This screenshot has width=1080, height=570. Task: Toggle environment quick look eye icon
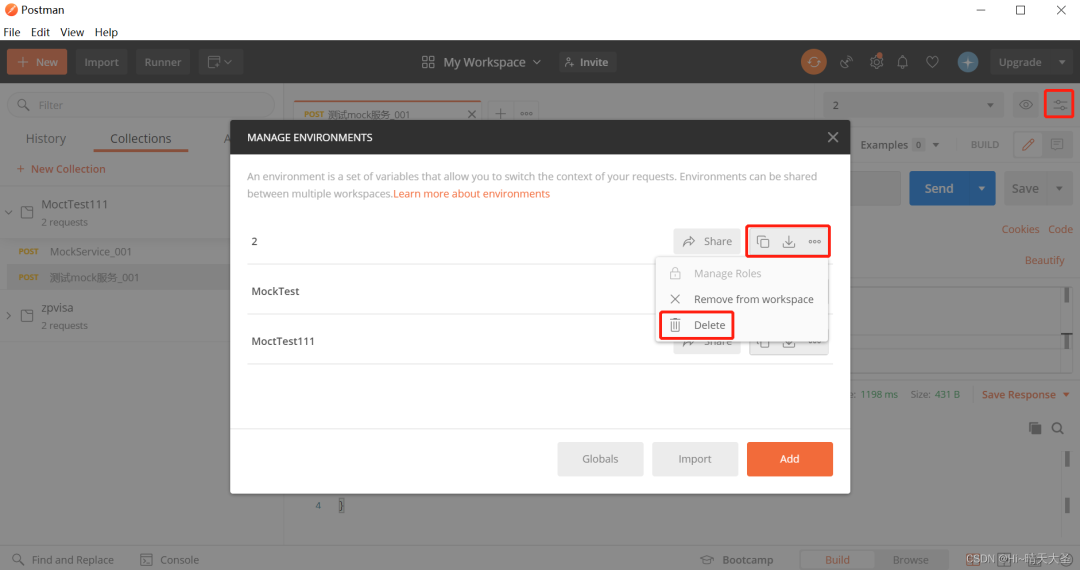coord(1026,105)
